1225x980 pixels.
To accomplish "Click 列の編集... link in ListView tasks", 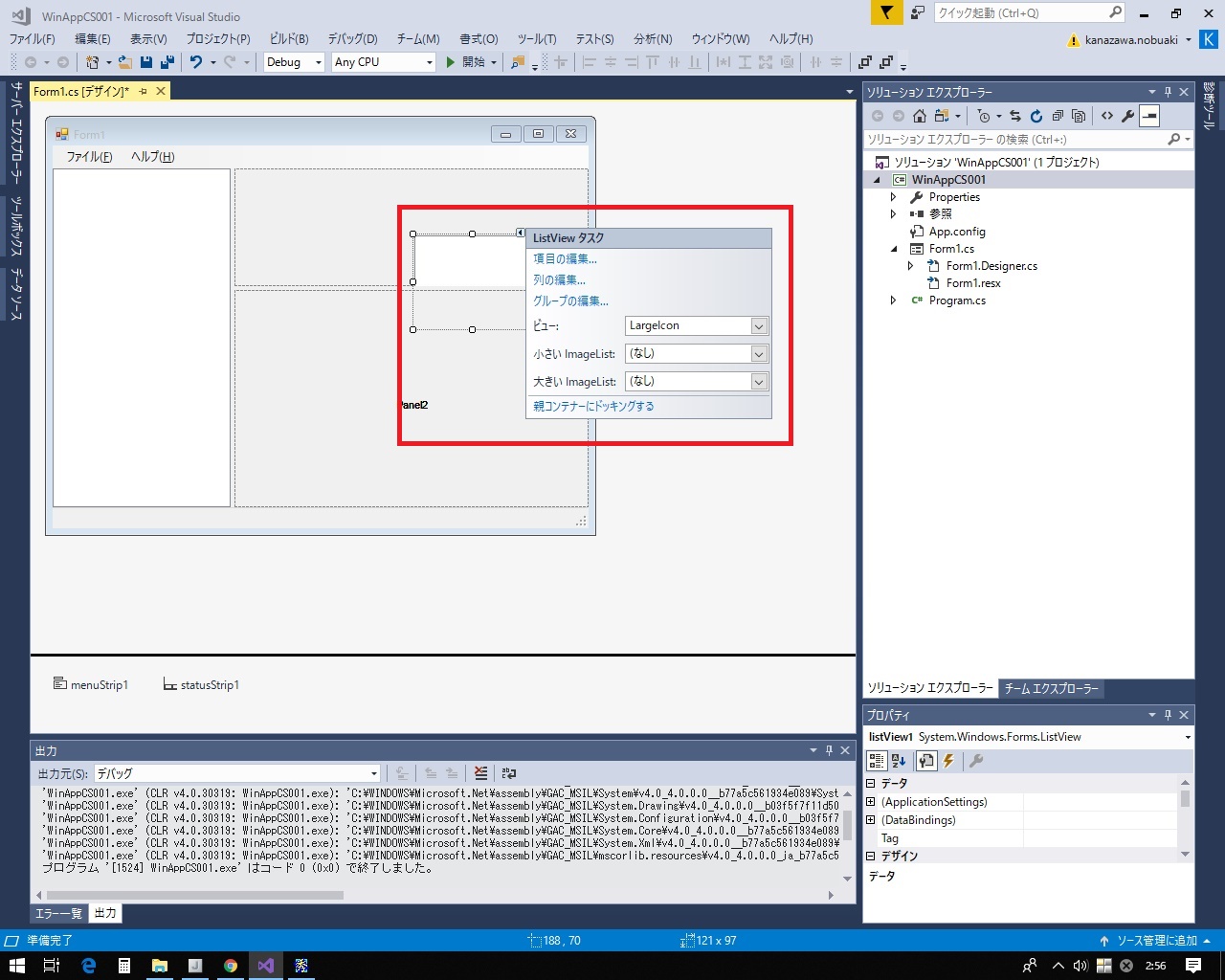I will (x=559, y=279).
